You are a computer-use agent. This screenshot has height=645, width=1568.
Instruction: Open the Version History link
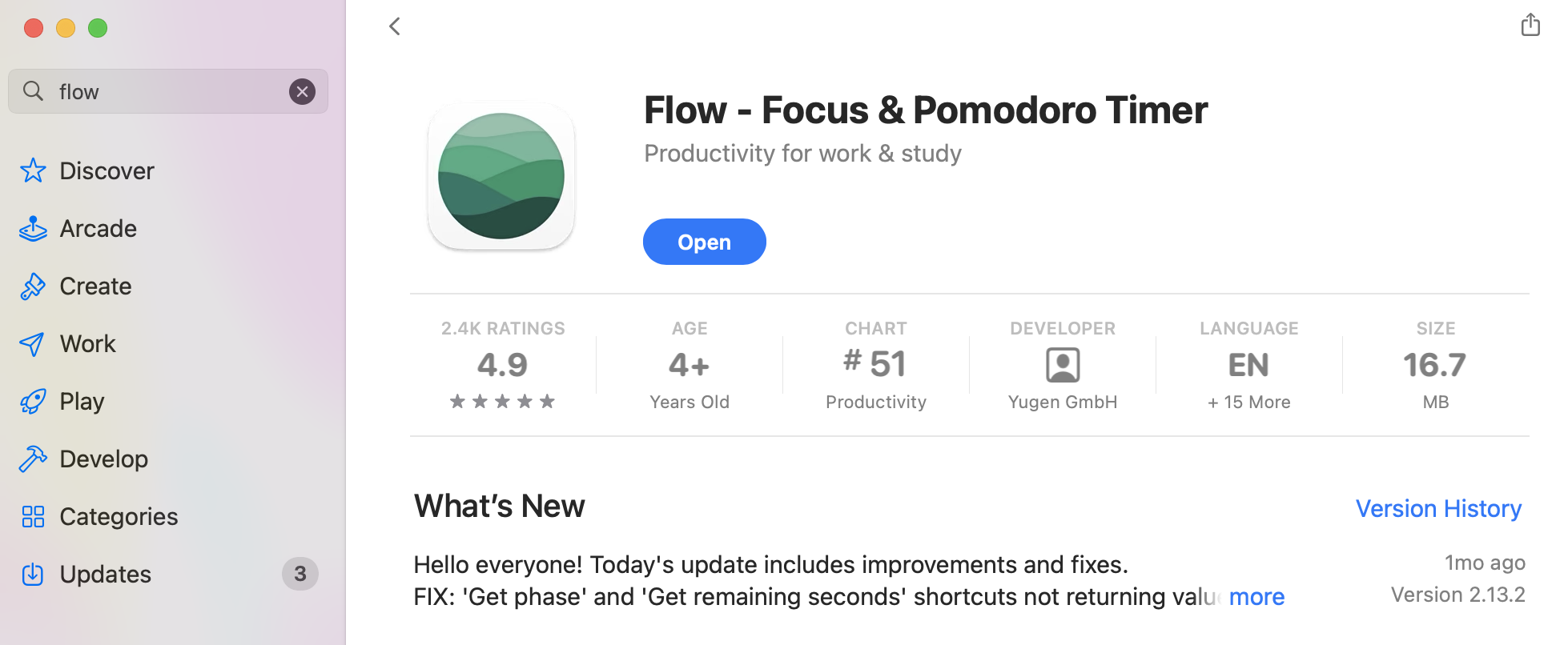point(1438,509)
